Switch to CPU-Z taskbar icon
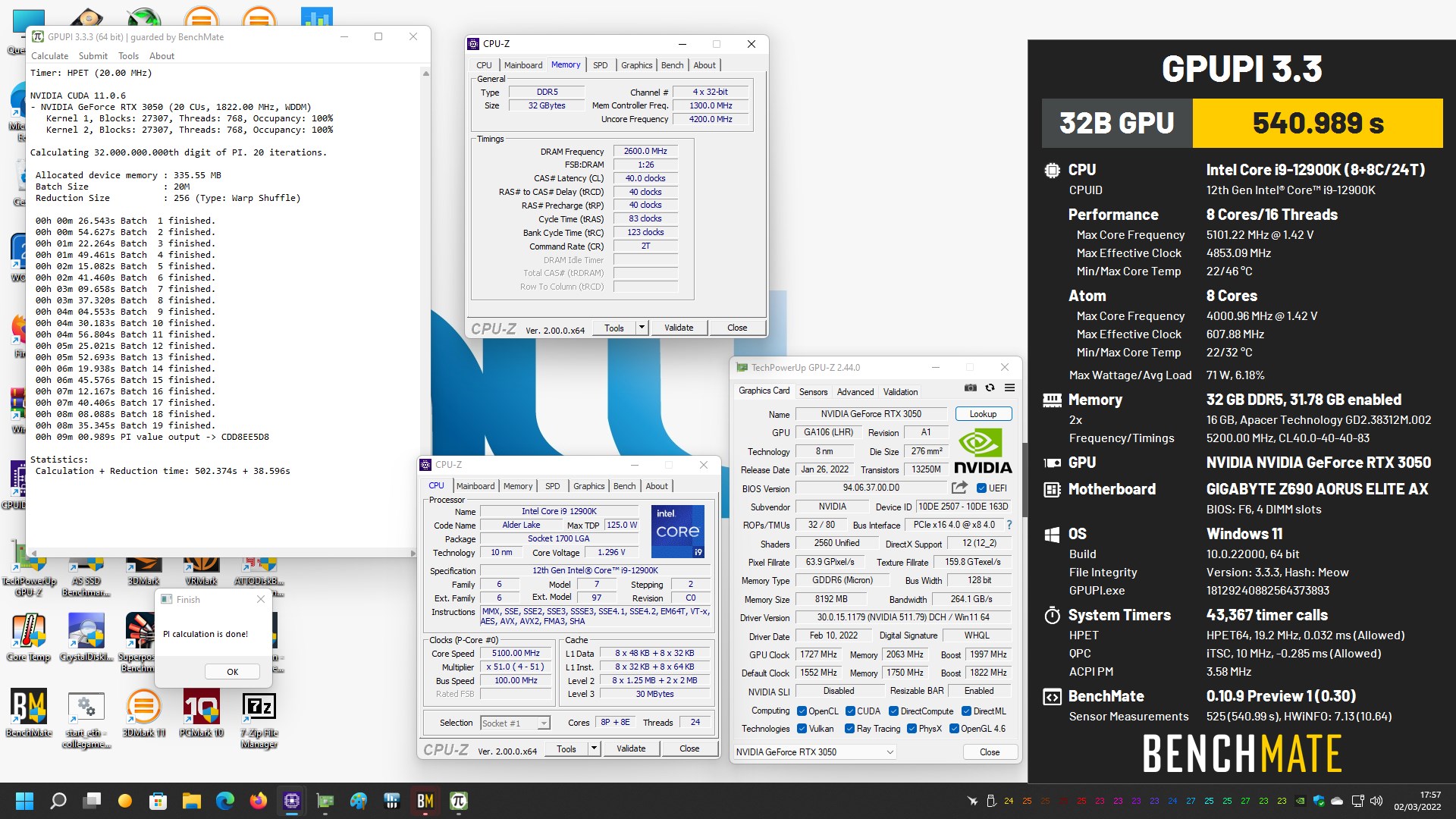Viewport: 1456px width, 819px height. coord(292,801)
